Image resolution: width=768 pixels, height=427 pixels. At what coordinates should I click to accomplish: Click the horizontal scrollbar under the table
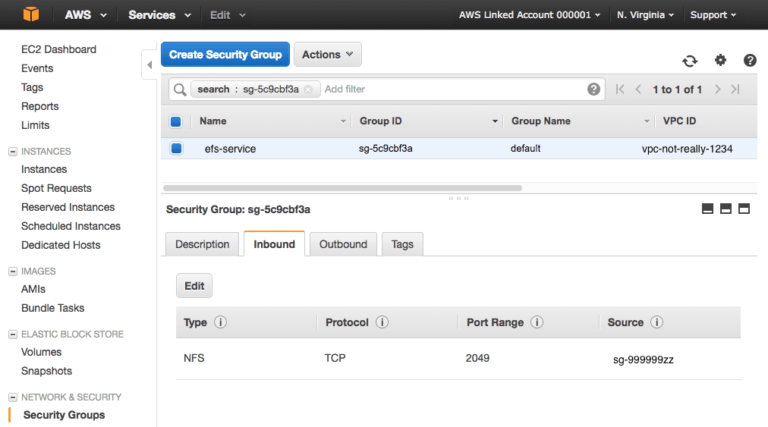(x=342, y=188)
